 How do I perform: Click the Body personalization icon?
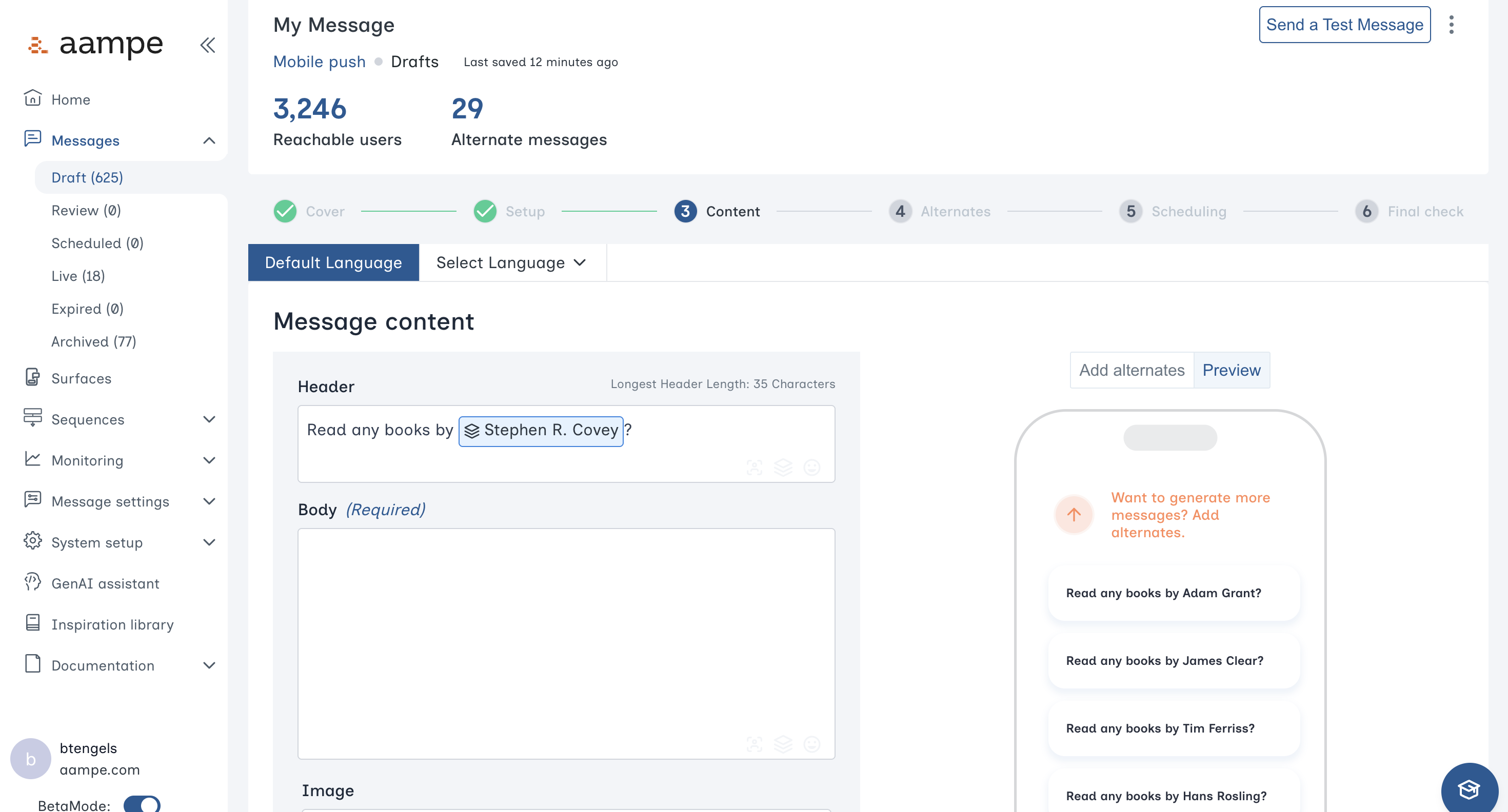[x=755, y=743]
